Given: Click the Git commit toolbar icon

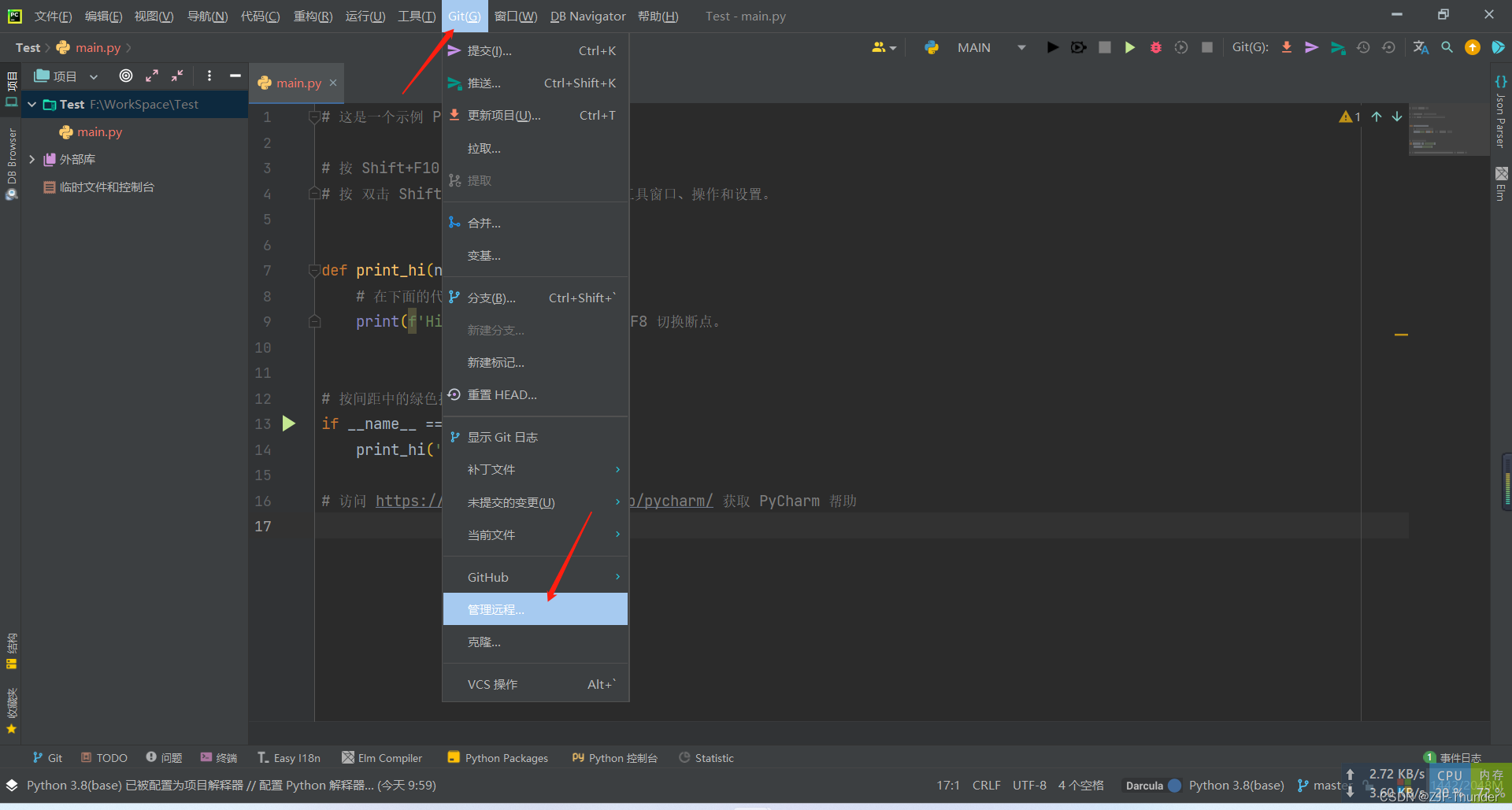Looking at the screenshot, I should click(x=1312, y=47).
